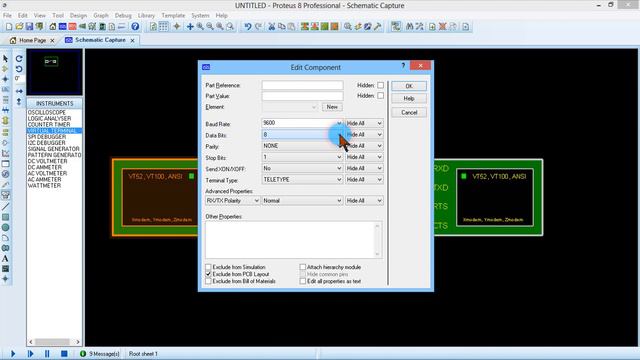Open the Normal polarity value dropdown
The height and width of the screenshot is (360, 640).
(x=302, y=201)
